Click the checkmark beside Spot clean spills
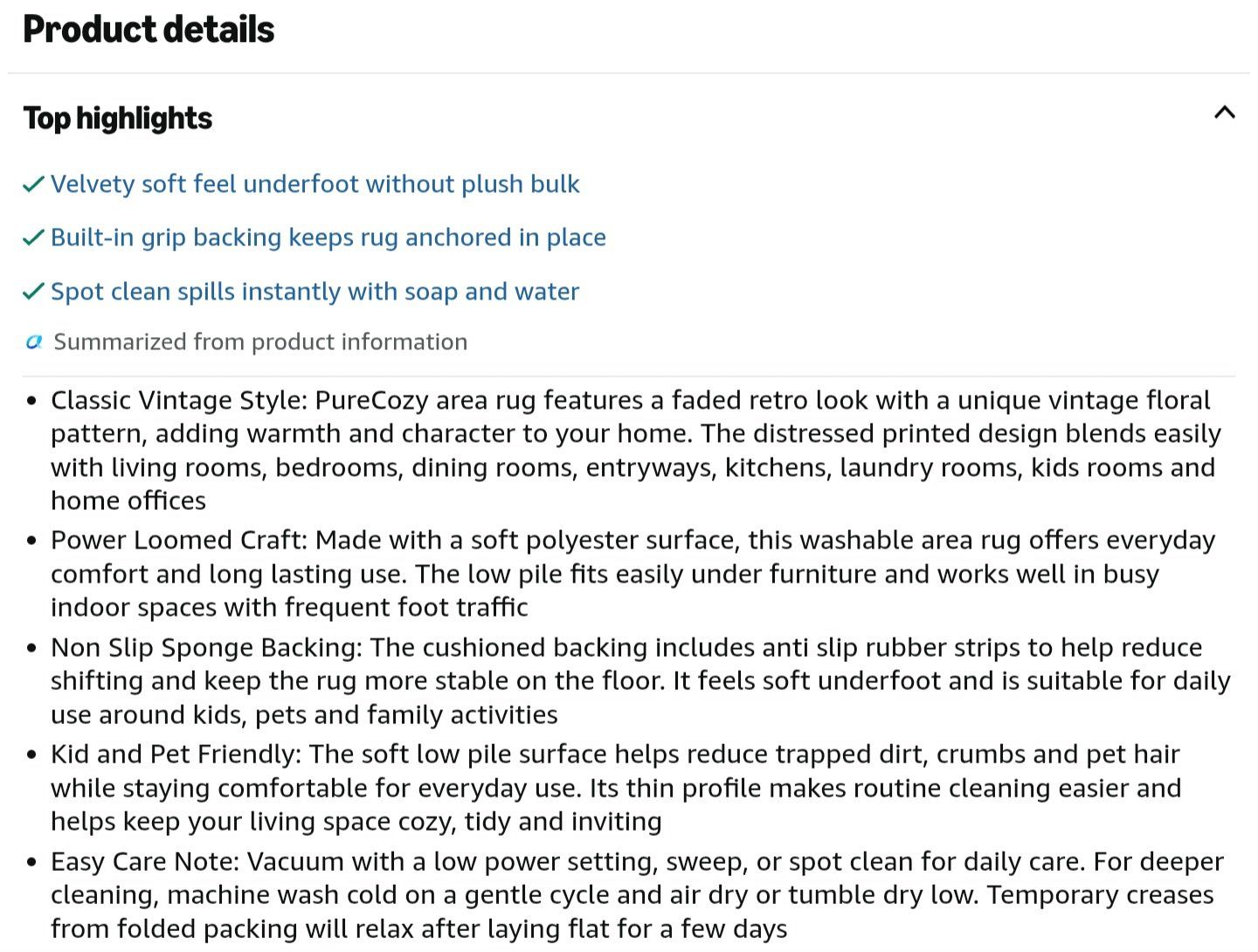 (x=33, y=292)
